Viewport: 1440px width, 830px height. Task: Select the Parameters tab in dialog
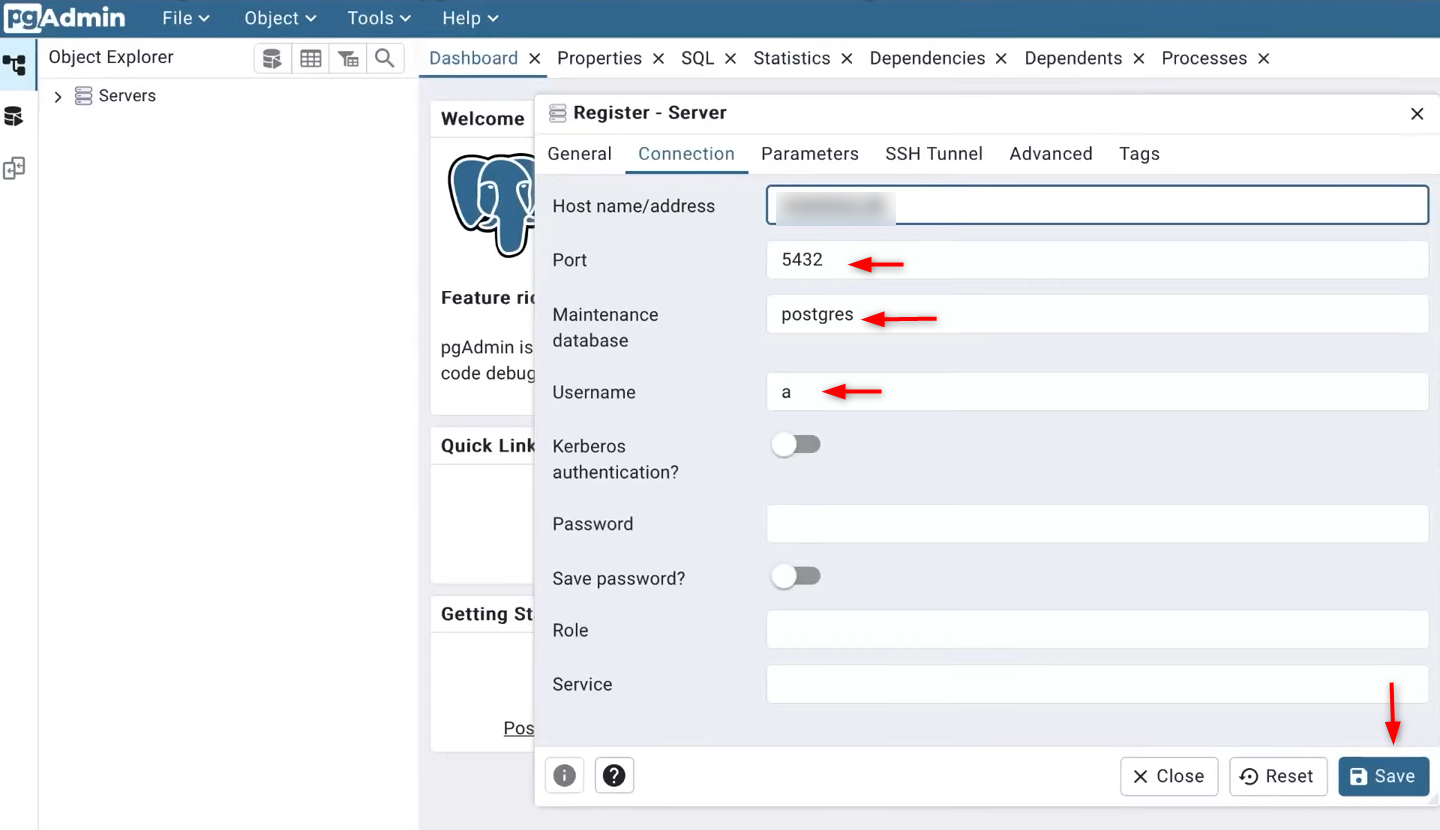(x=809, y=154)
